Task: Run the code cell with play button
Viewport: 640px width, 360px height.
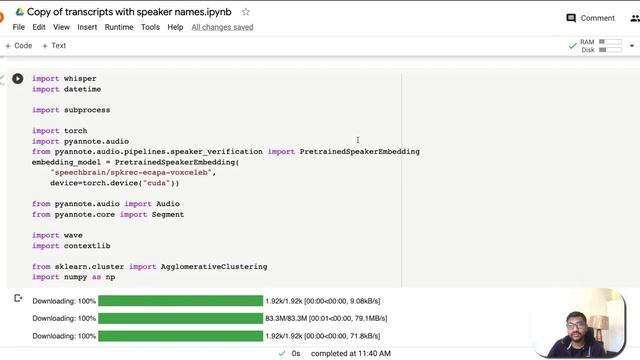Action: (18, 78)
